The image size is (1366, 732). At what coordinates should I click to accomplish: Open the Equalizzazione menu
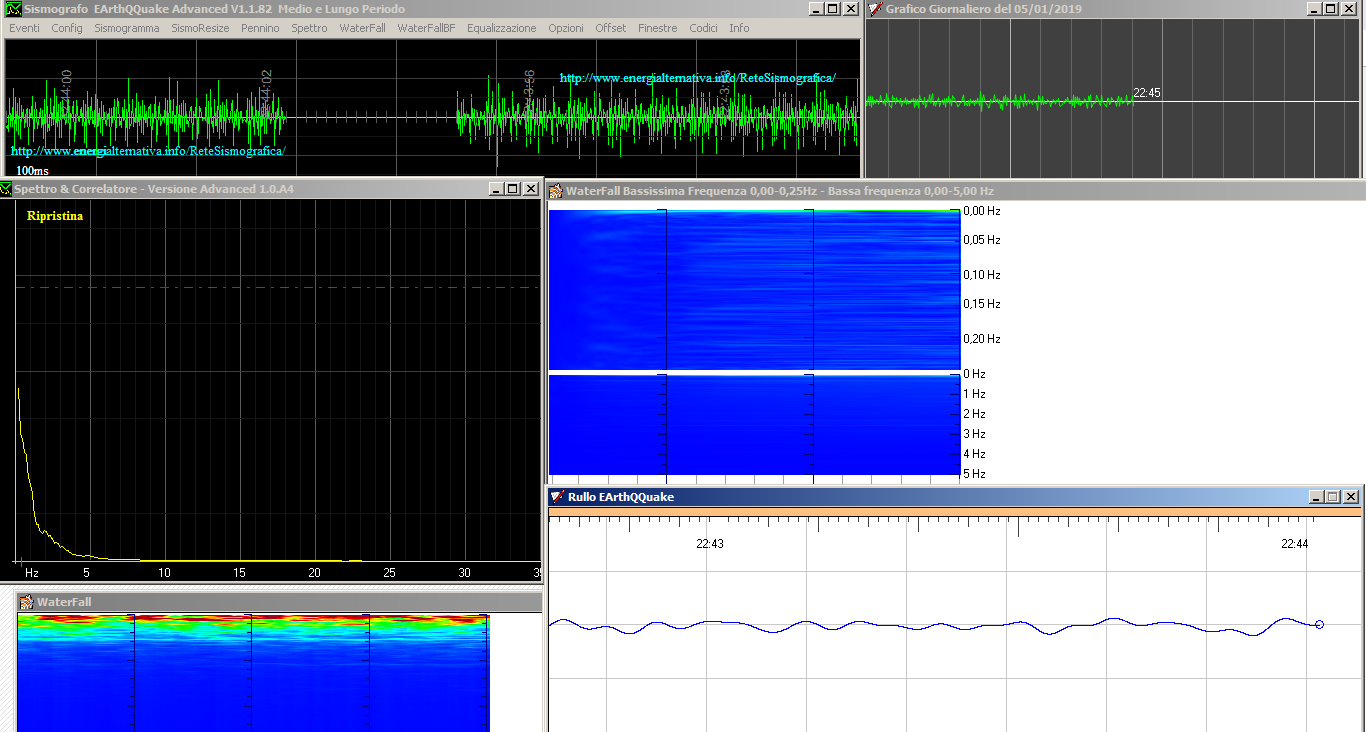(501, 28)
